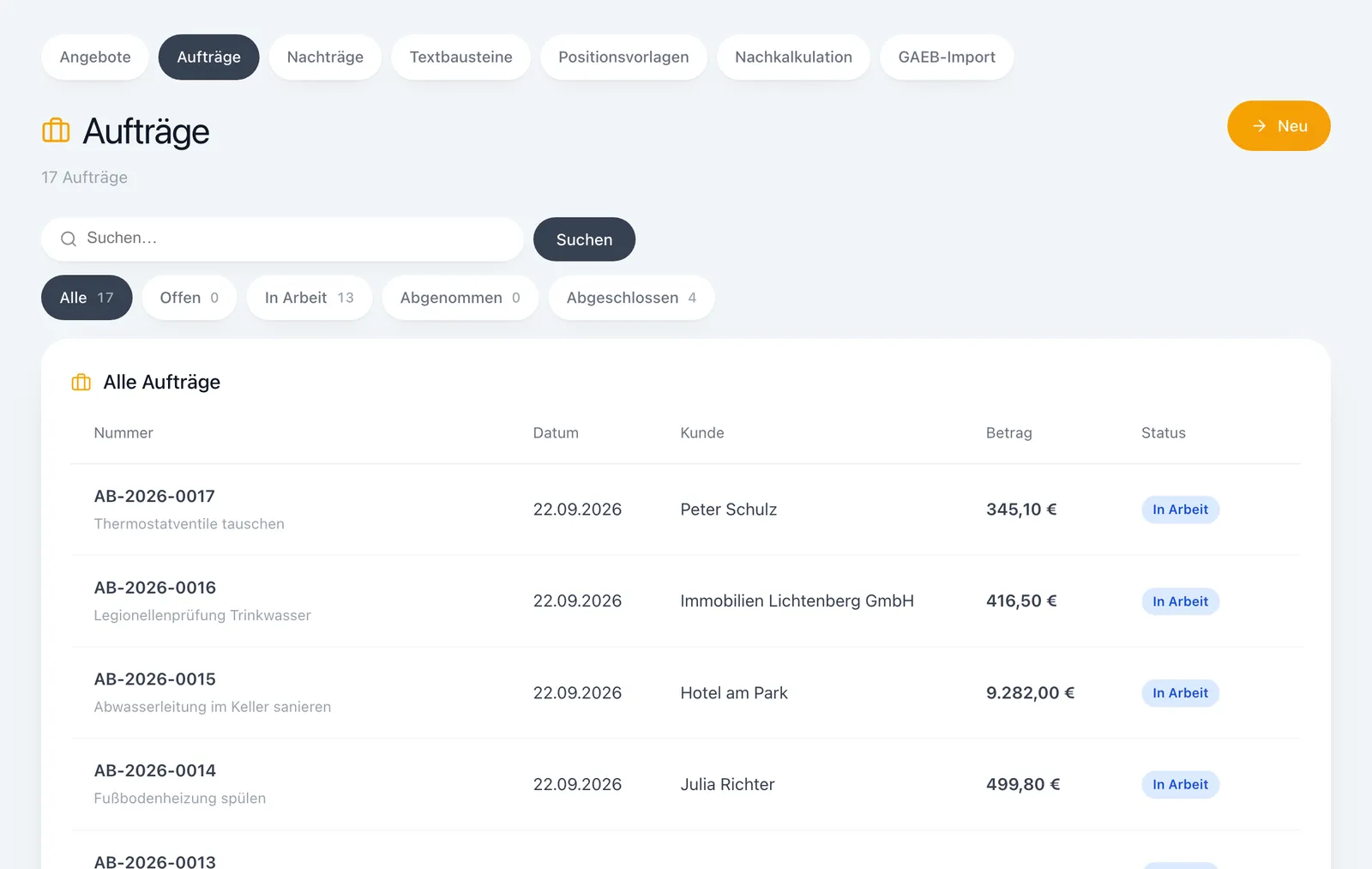Click the amount 9.282,00 €
Screen dimensions: 1372x869
click(1030, 693)
